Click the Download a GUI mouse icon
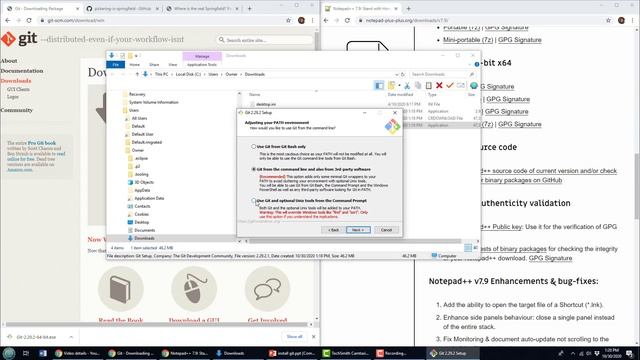The image size is (640, 360). point(194,289)
